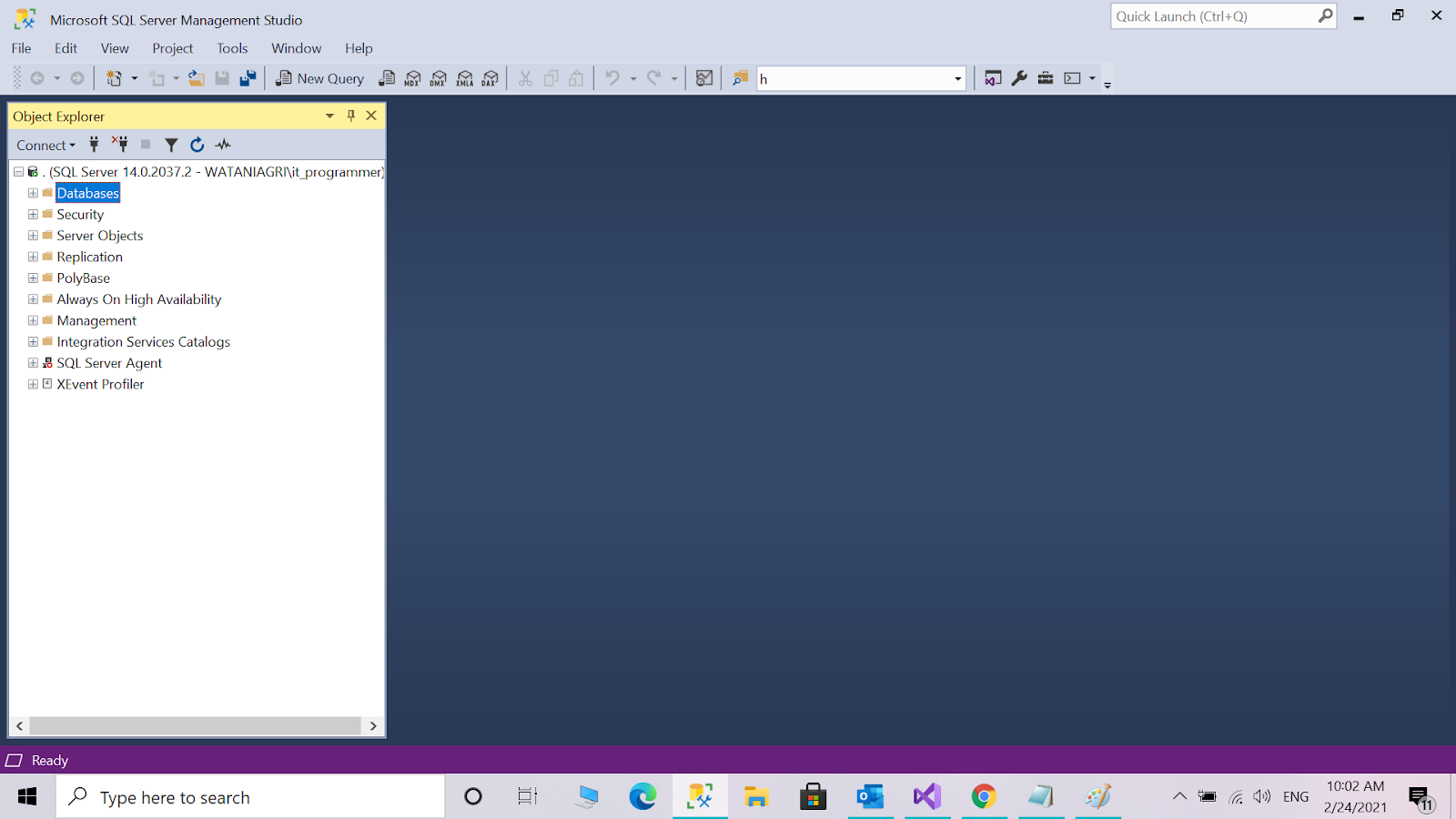1456x819 pixels.
Task: Open a Database Engine Query icon
Action: click(387, 78)
